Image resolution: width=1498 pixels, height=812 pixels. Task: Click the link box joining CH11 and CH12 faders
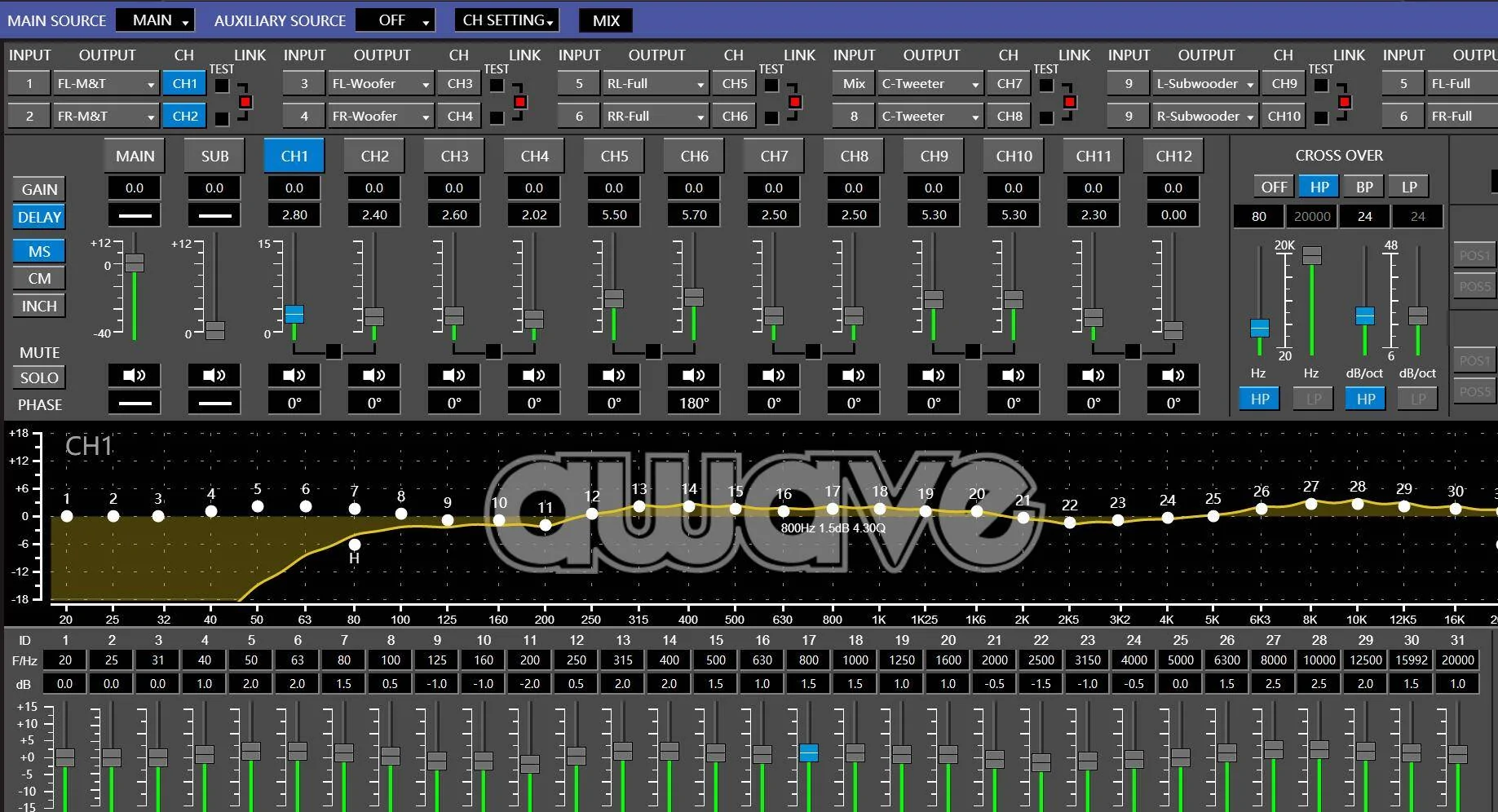tap(1133, 351)
